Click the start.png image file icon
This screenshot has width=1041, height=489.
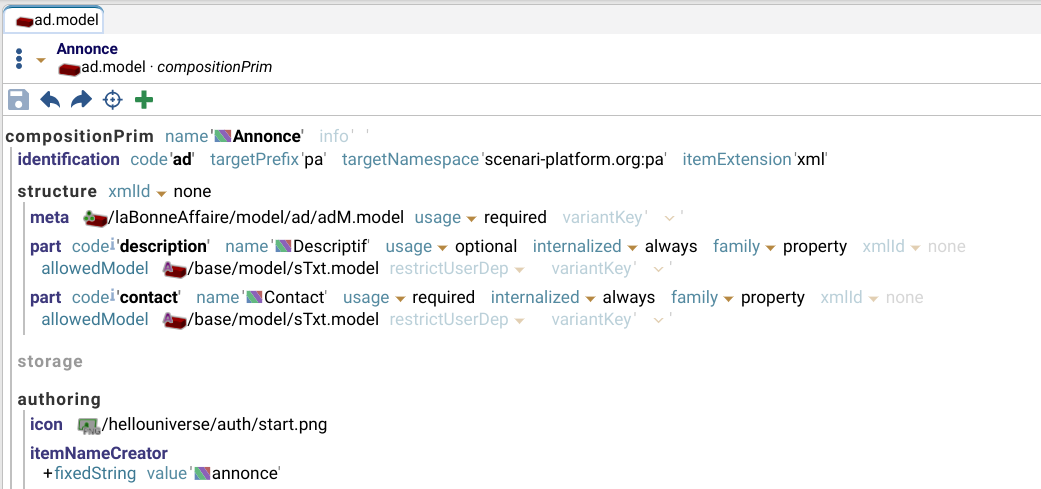click(88, 425)
